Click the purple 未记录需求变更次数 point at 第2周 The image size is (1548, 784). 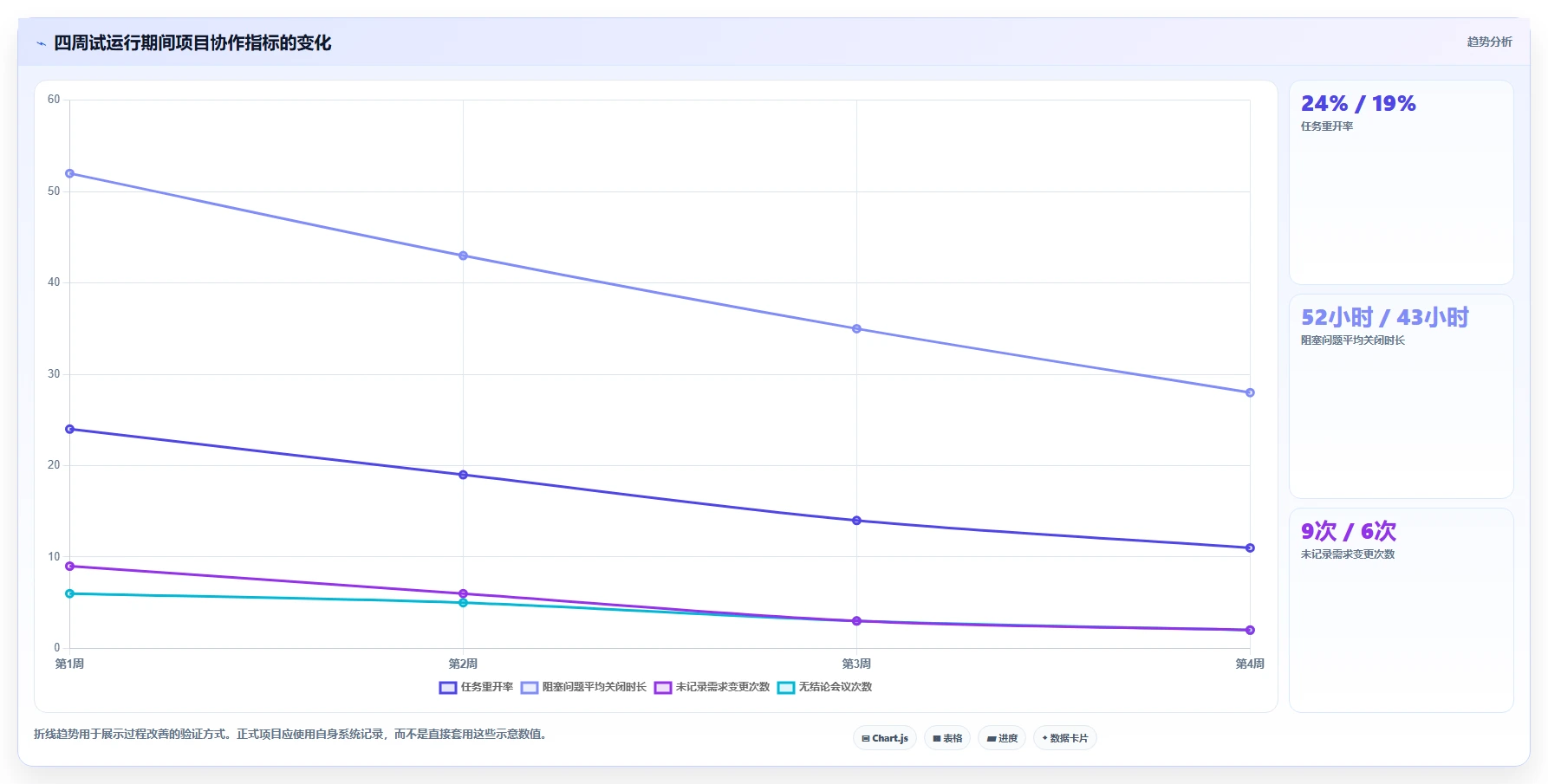[463, 593]
